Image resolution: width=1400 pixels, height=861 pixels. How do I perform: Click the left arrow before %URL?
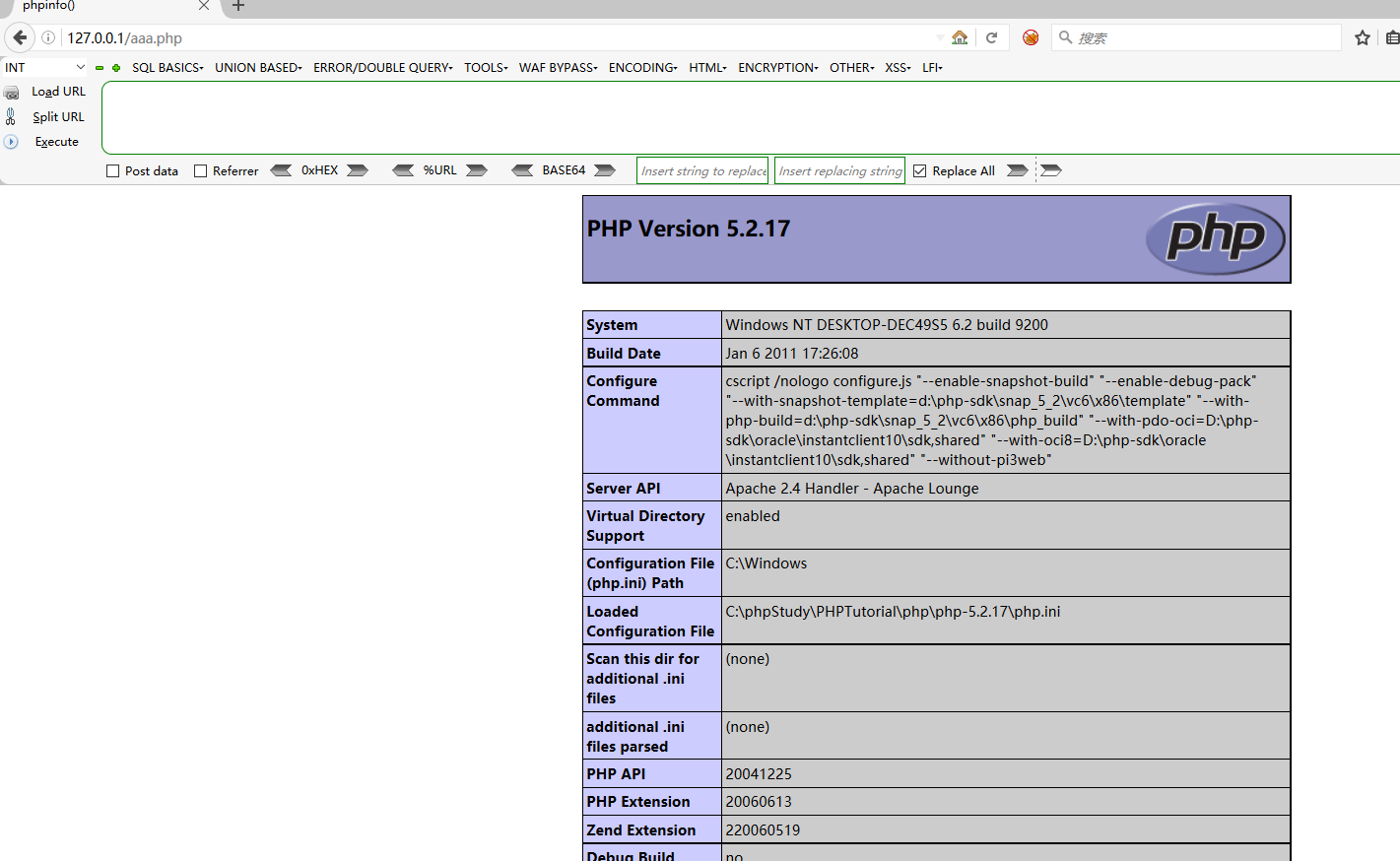(x=403, y=170)
